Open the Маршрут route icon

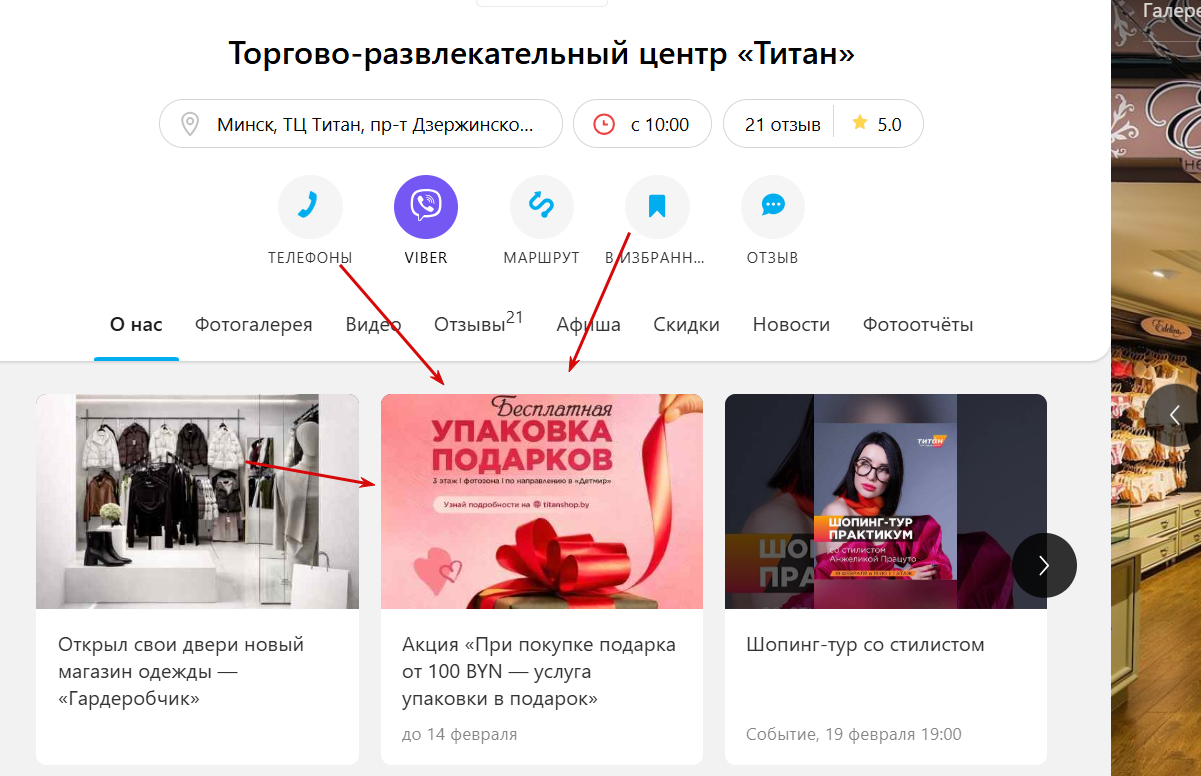click(541, 207)
